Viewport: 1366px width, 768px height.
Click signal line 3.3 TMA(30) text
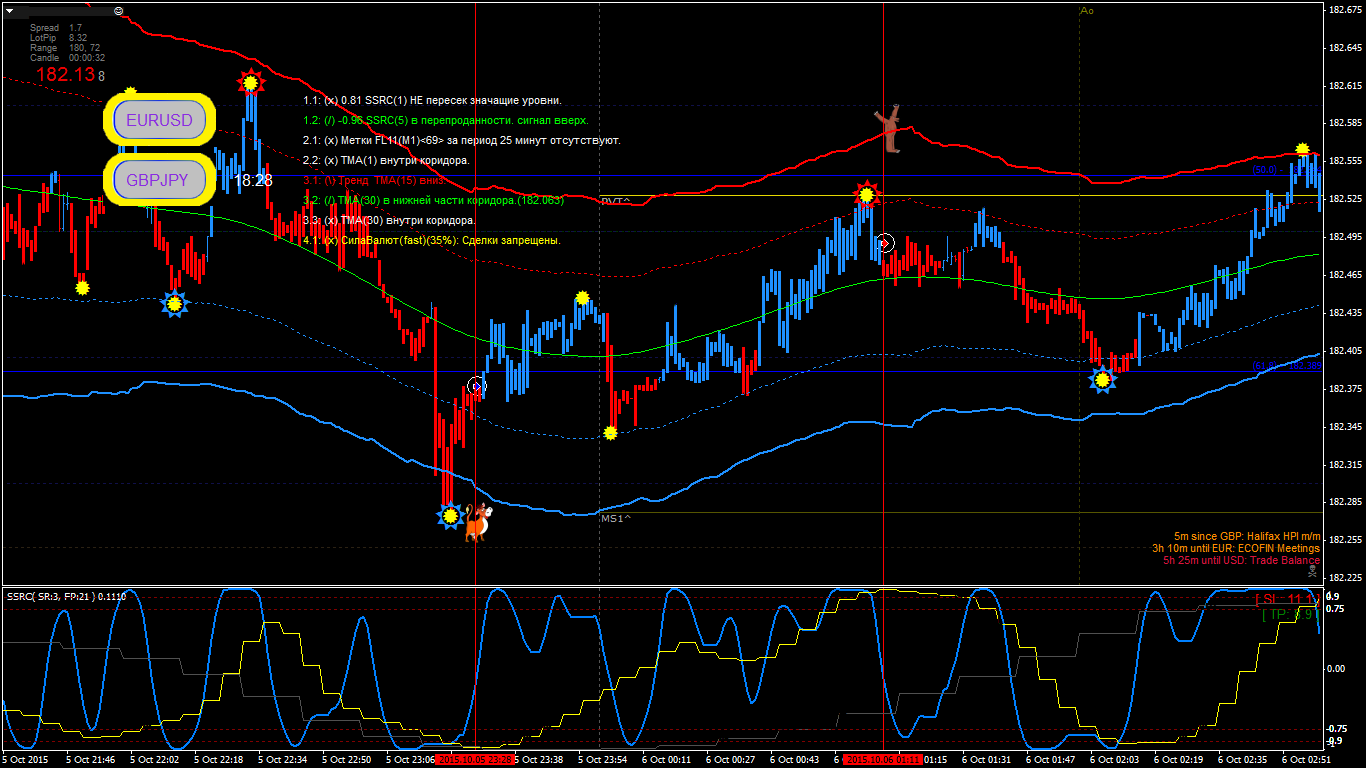(389, 220)
